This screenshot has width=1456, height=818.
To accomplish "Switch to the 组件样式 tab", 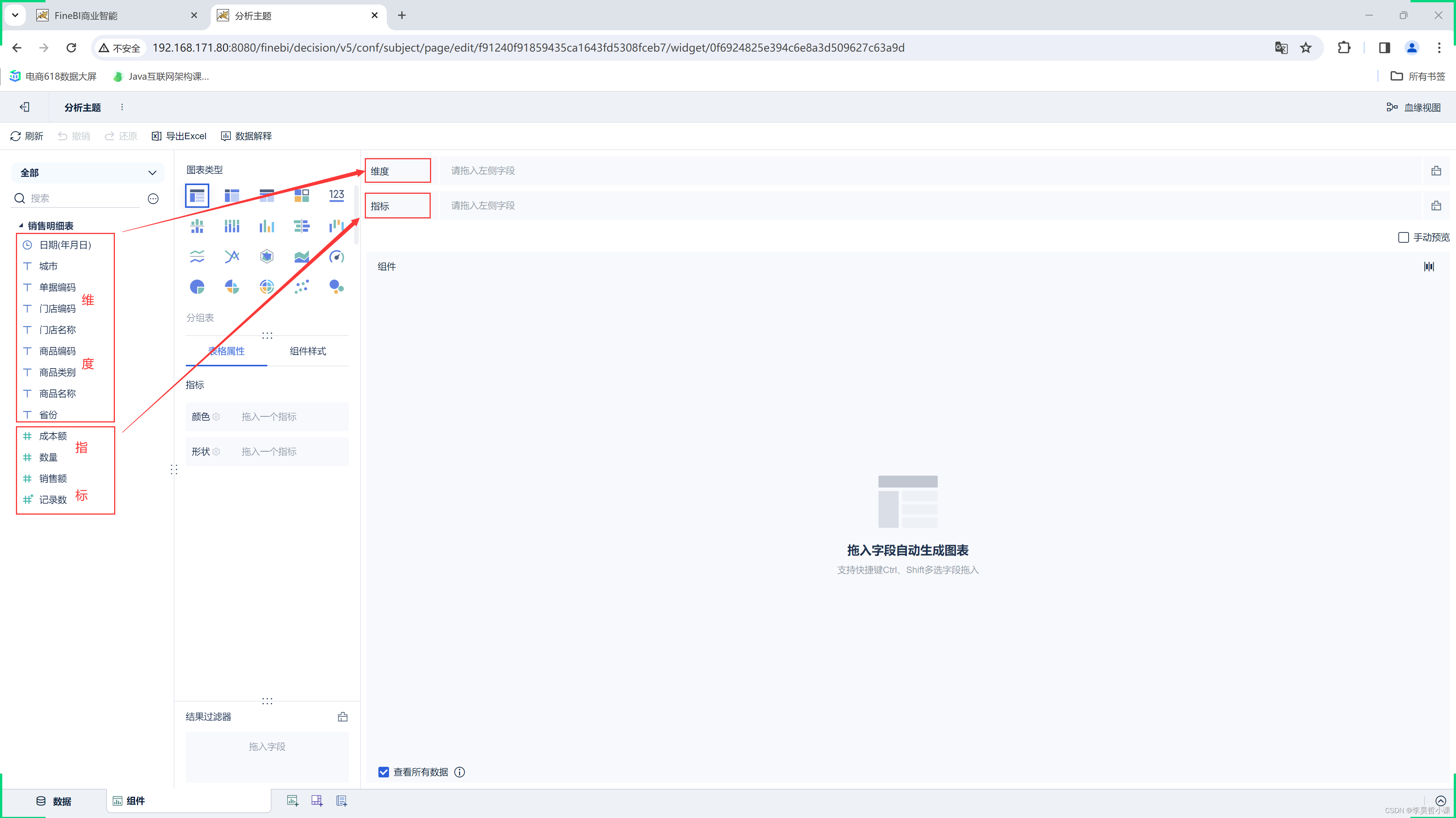I will pyautogui.click(x=308, y=351).
